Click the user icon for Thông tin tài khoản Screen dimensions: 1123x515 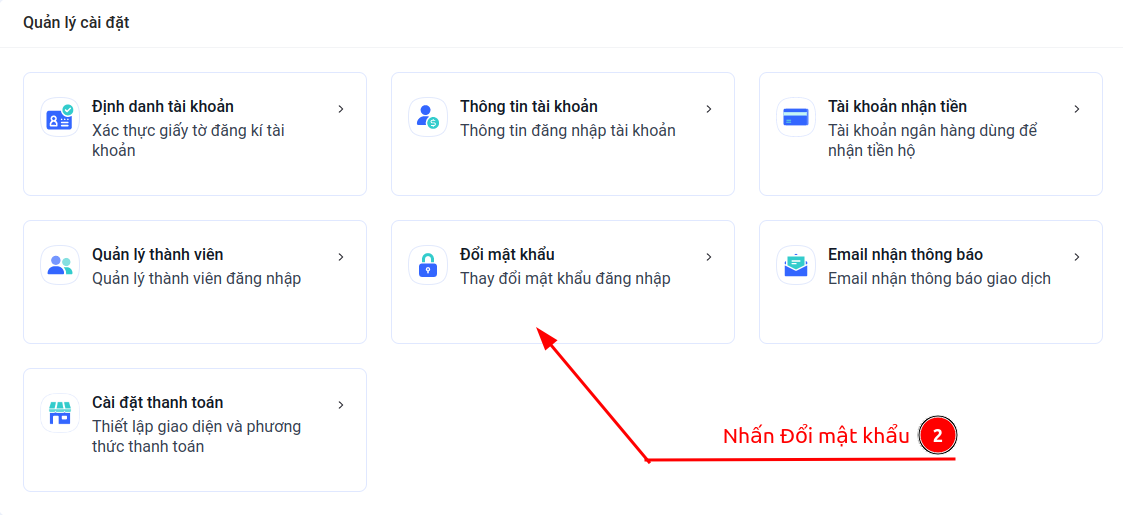tap(428, 117)
